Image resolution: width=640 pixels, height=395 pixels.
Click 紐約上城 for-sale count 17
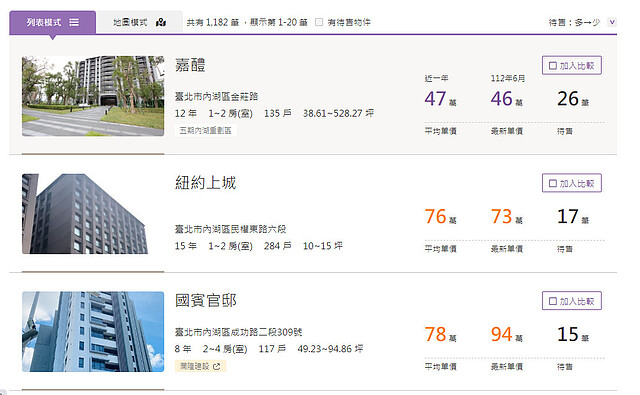coord(573,217)
